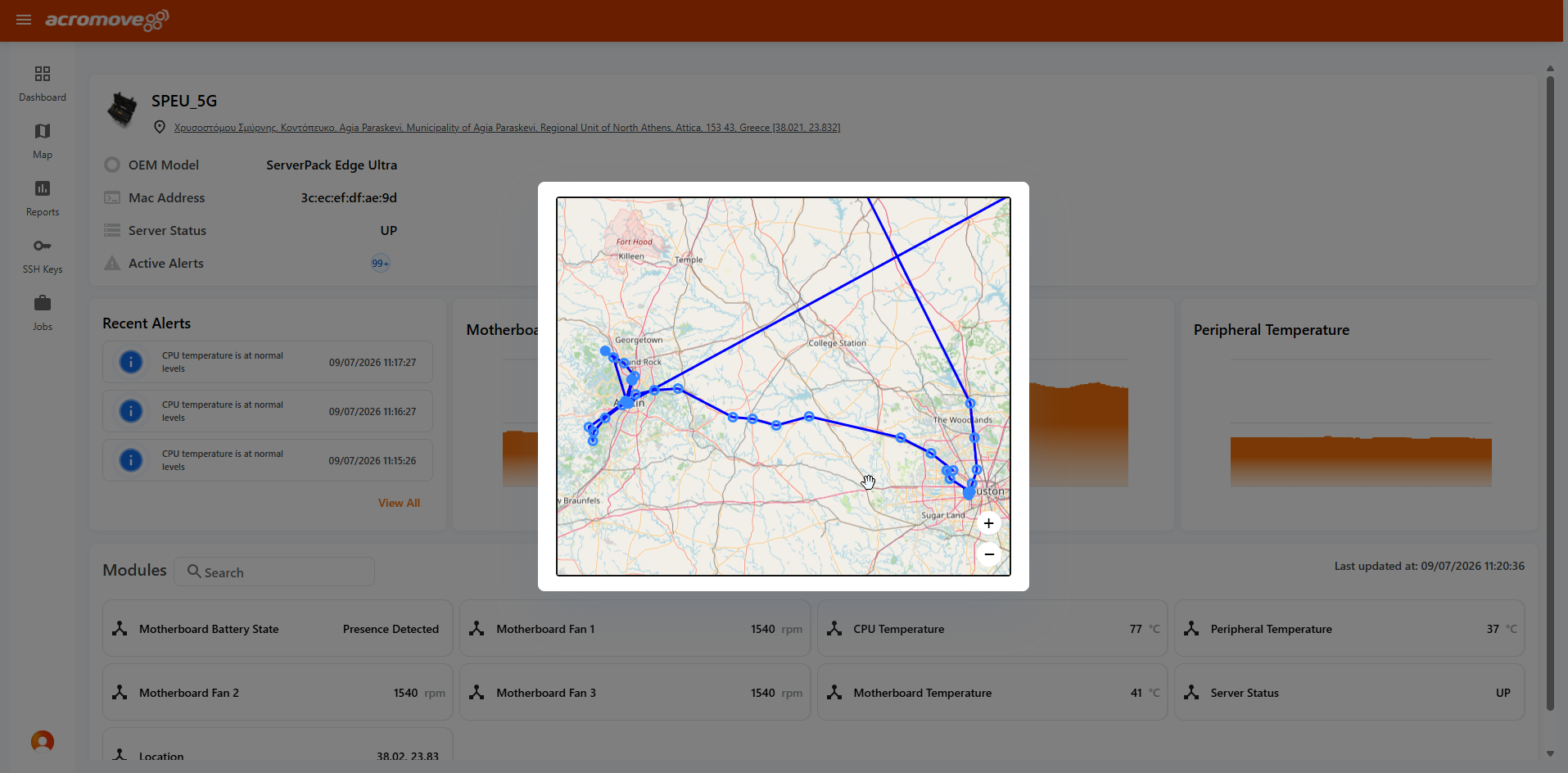The image size is (1568, 773).
Task: Click the Houston endpoint marker on map
Action: tap(969, 494)
